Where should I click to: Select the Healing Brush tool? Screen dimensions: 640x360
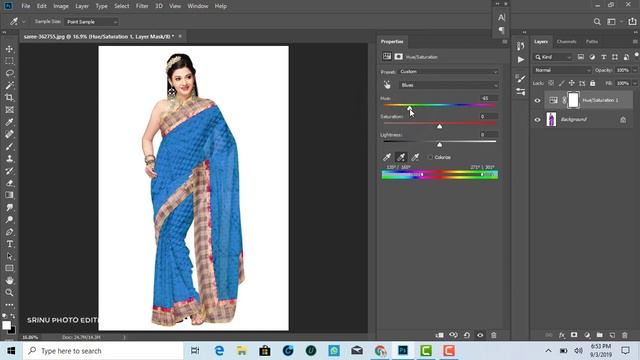(9, 134)
